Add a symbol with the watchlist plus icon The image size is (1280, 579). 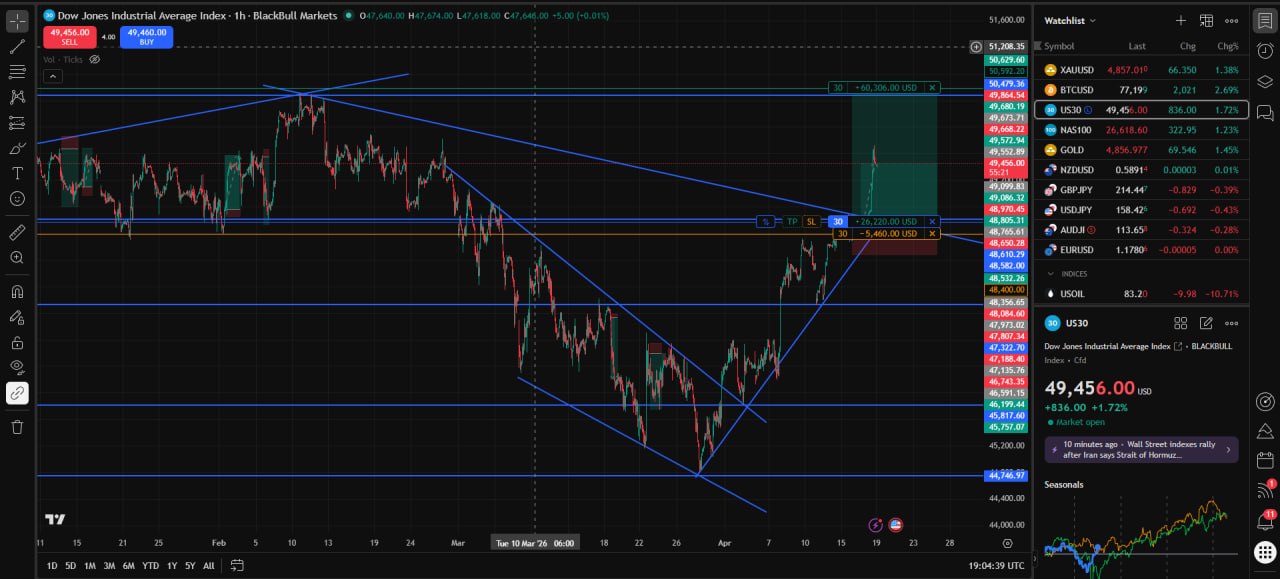[1180, 20]
